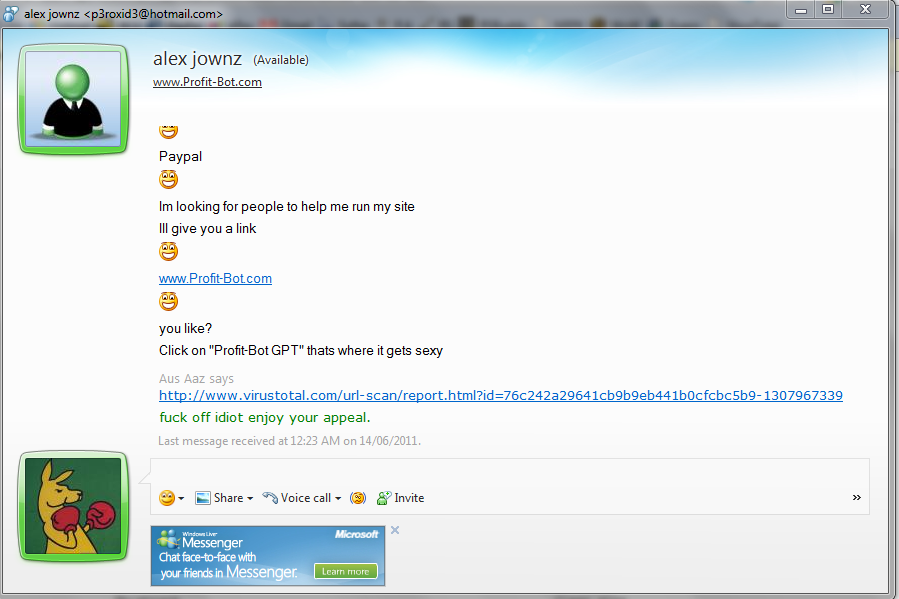Open the emoticon picker smiley icon

167,498
